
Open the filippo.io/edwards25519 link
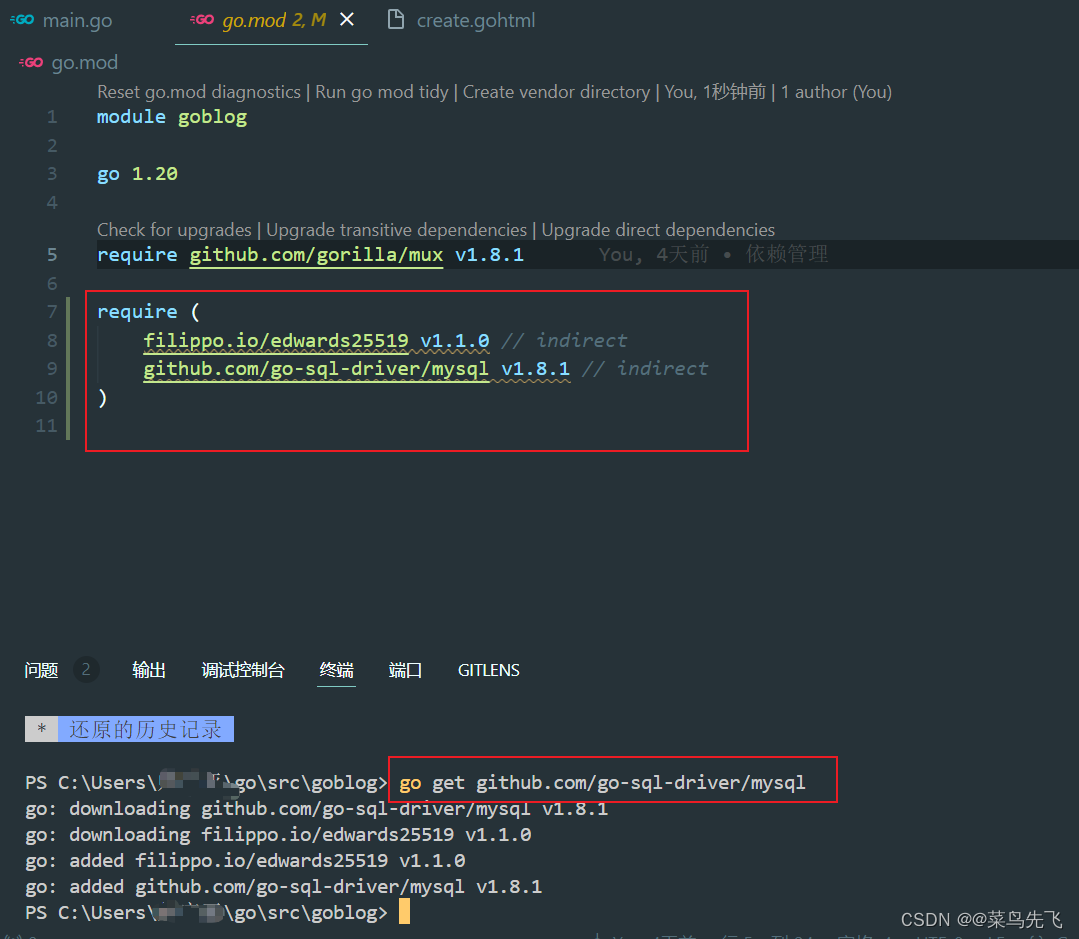point(277,340)
